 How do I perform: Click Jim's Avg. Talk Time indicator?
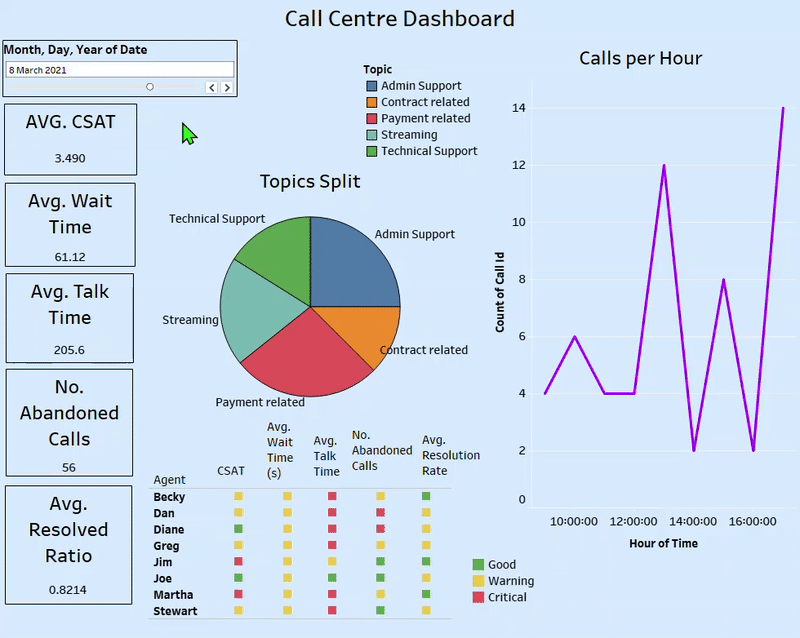[332, 561]
